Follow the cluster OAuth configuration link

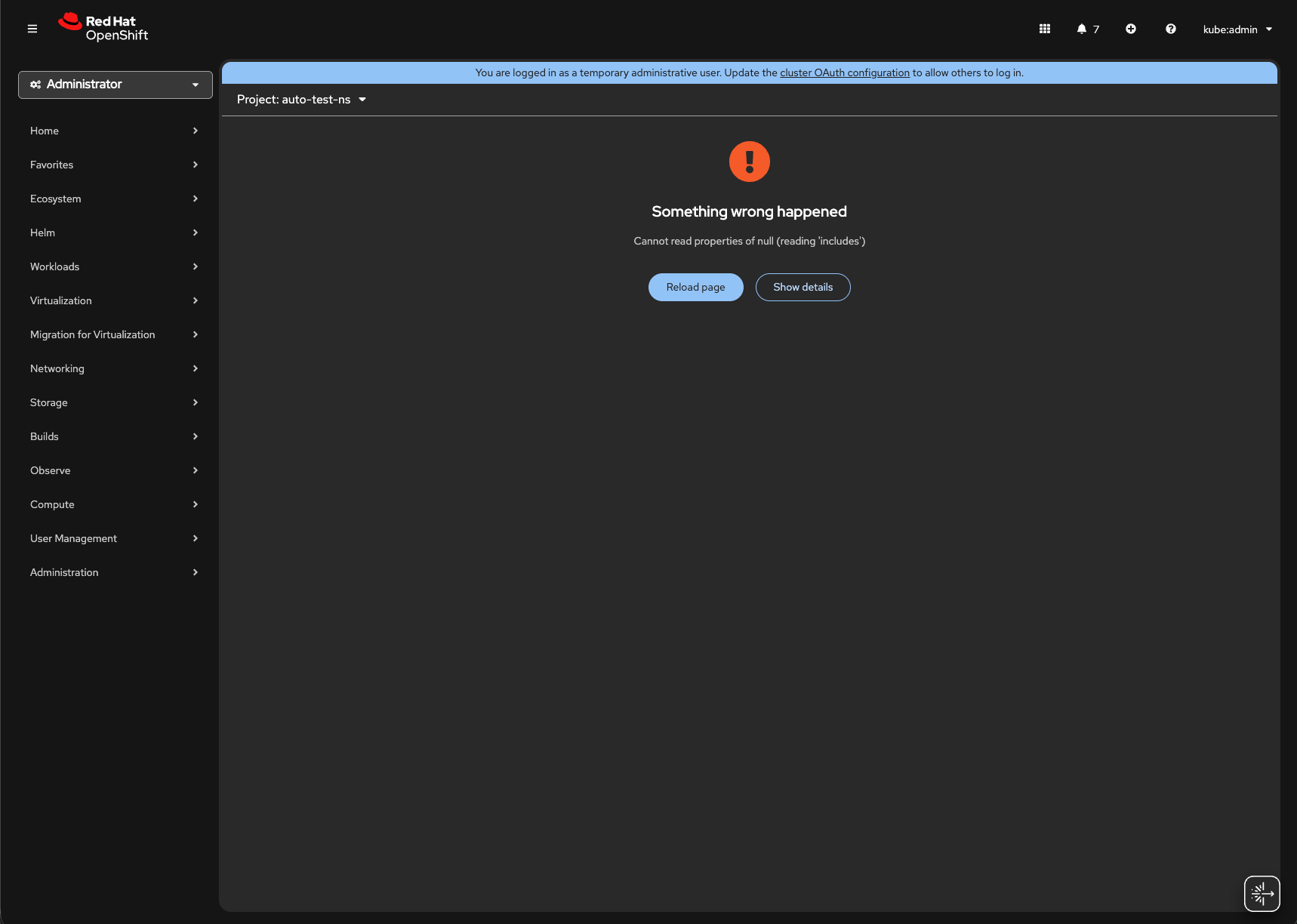pyautogui.click(x=845, y=72)
